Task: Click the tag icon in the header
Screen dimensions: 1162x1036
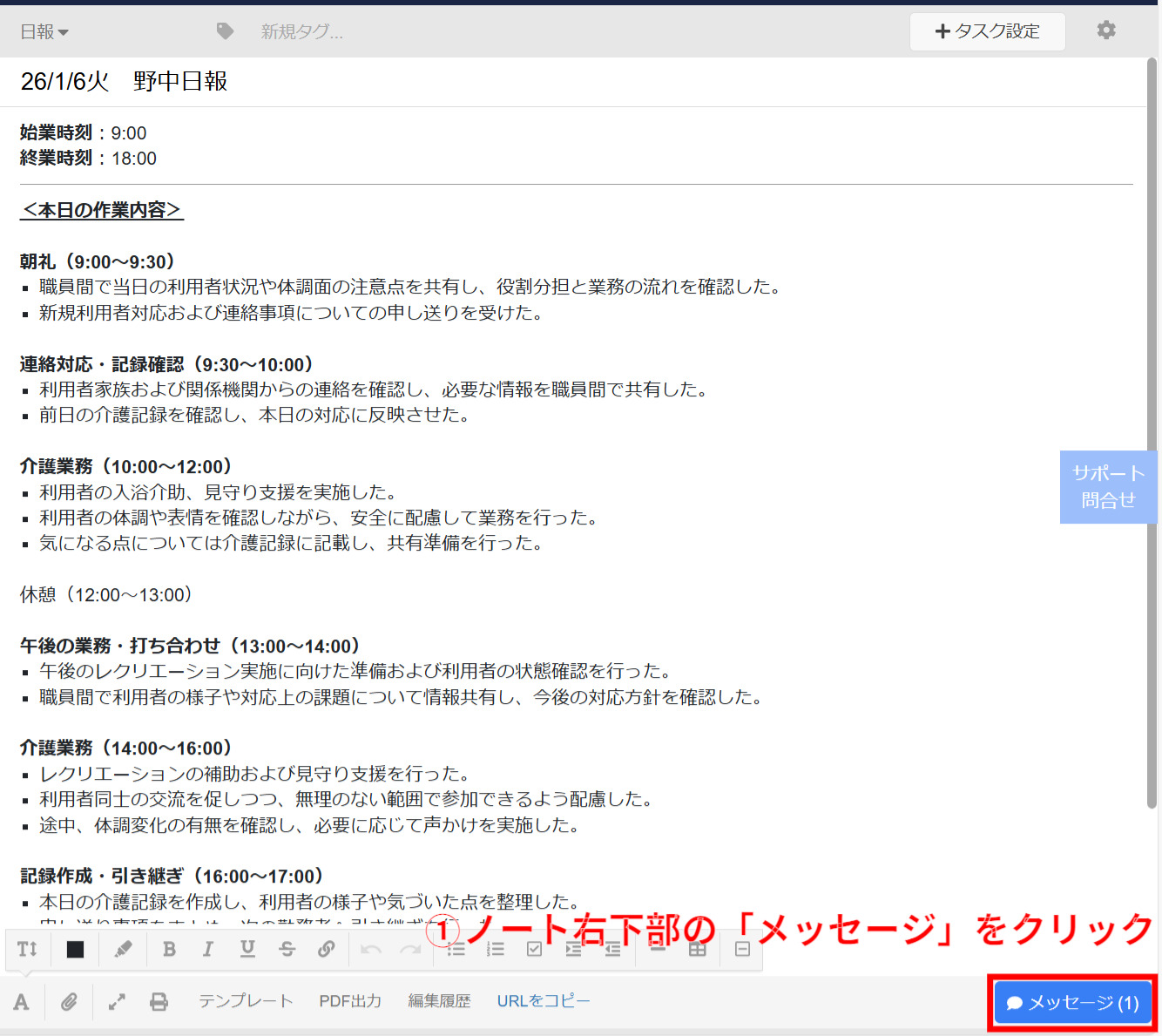Action: coord(224,30)
